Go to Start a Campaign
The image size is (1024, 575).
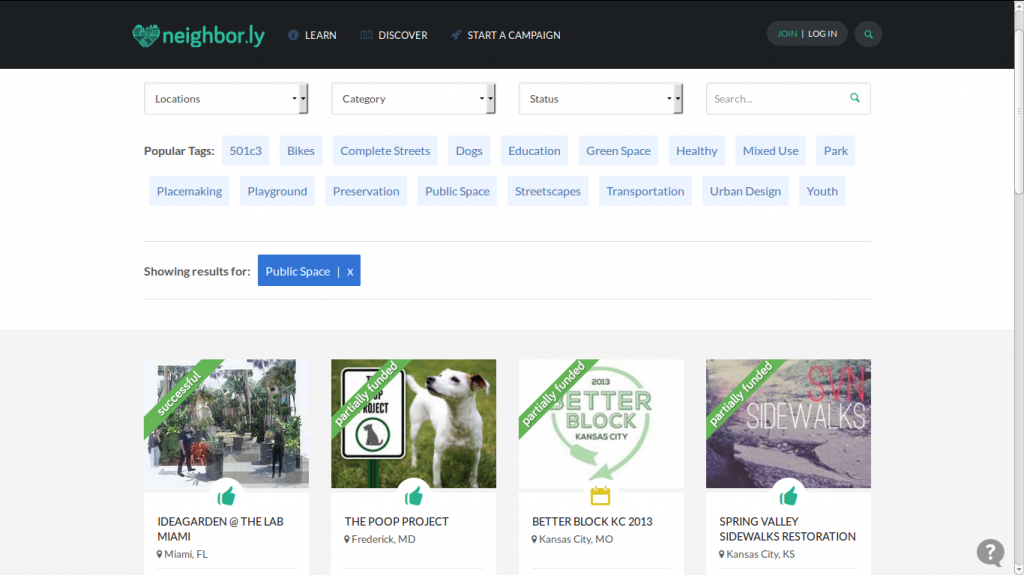(x=513, y=35)
